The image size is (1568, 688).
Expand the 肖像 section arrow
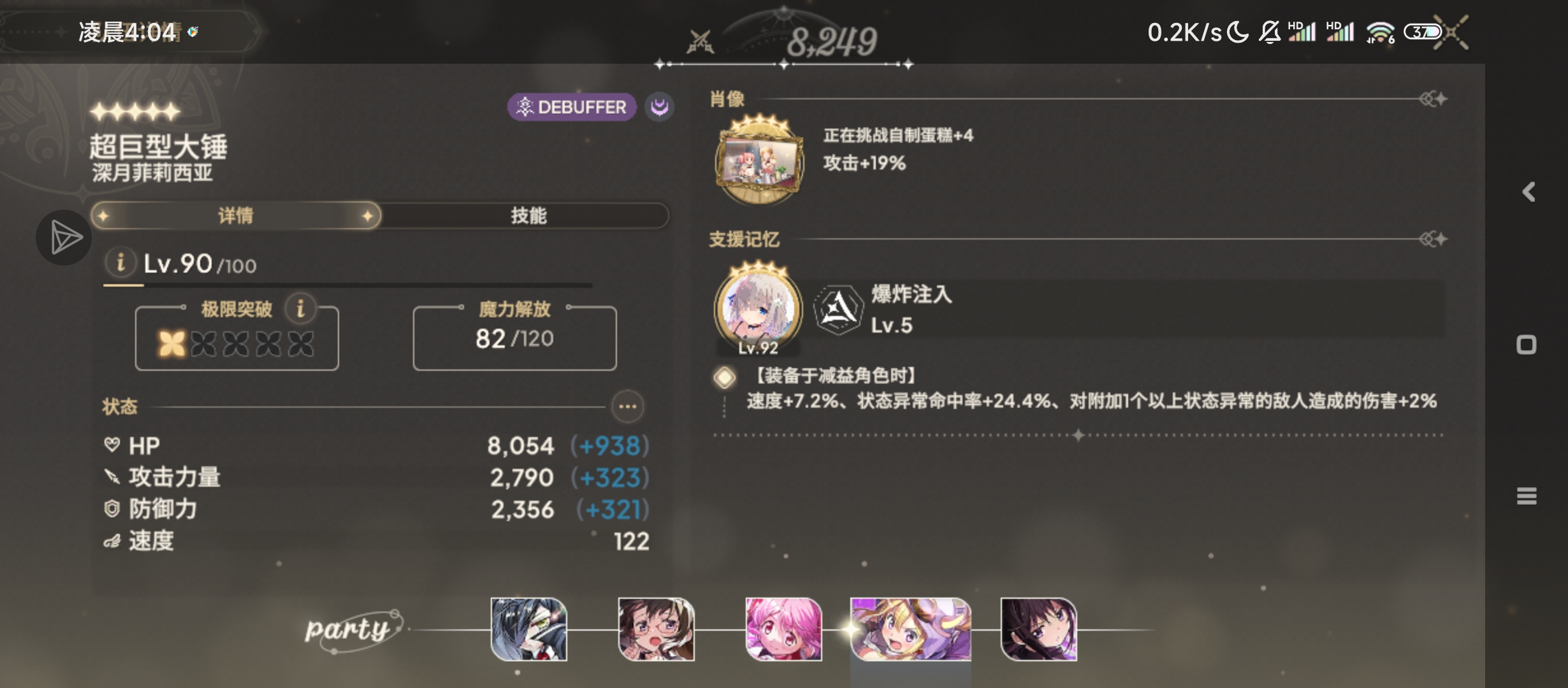pyautogui.click(x=1433, y=99)
